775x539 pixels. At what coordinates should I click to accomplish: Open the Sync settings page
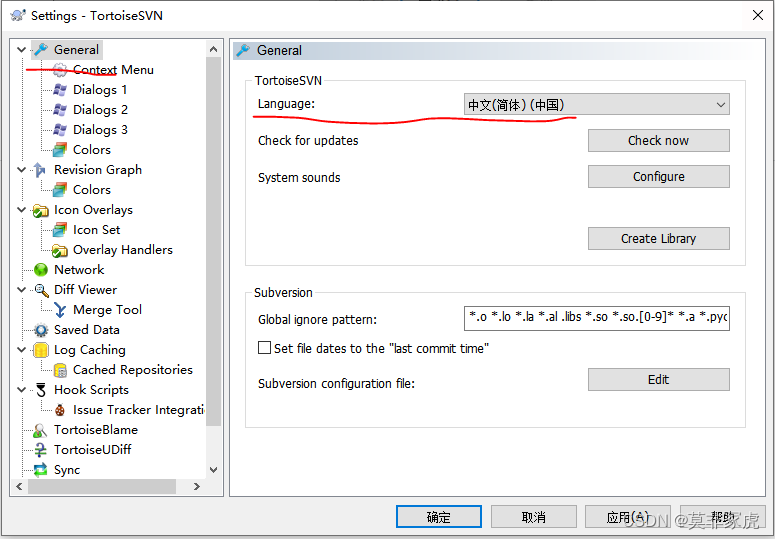tap(67, 470)
